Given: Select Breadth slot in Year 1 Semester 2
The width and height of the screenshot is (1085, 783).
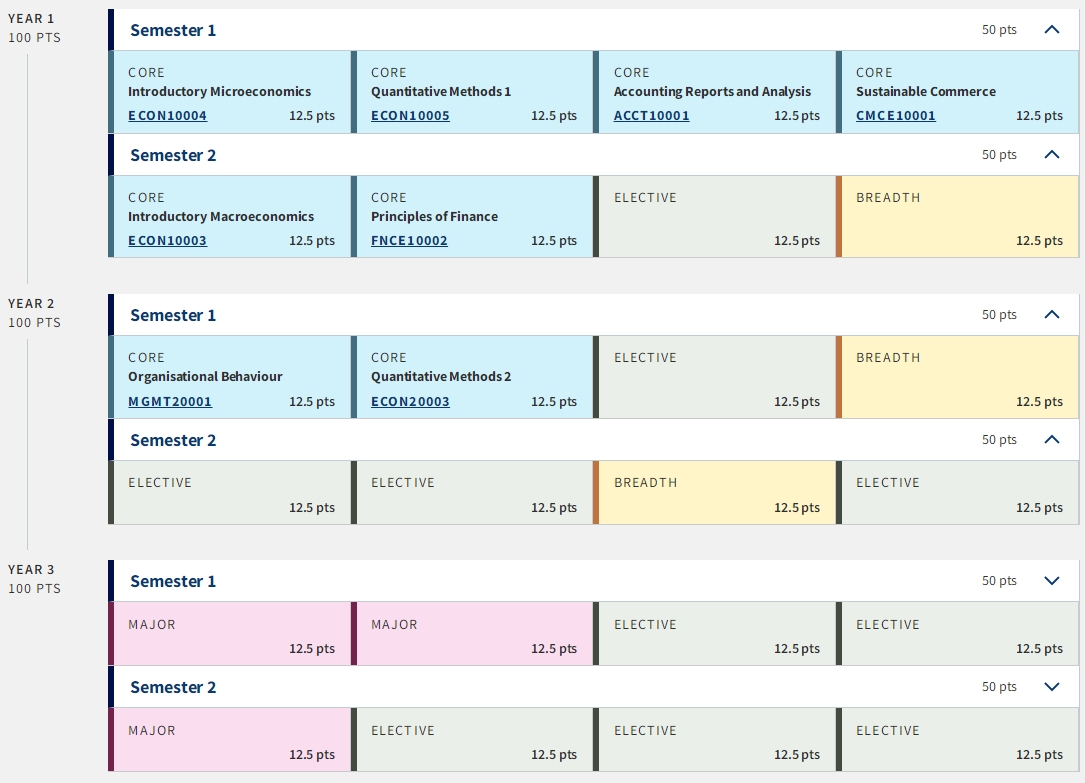Looking at the screenshot, I should coord(958,217).
